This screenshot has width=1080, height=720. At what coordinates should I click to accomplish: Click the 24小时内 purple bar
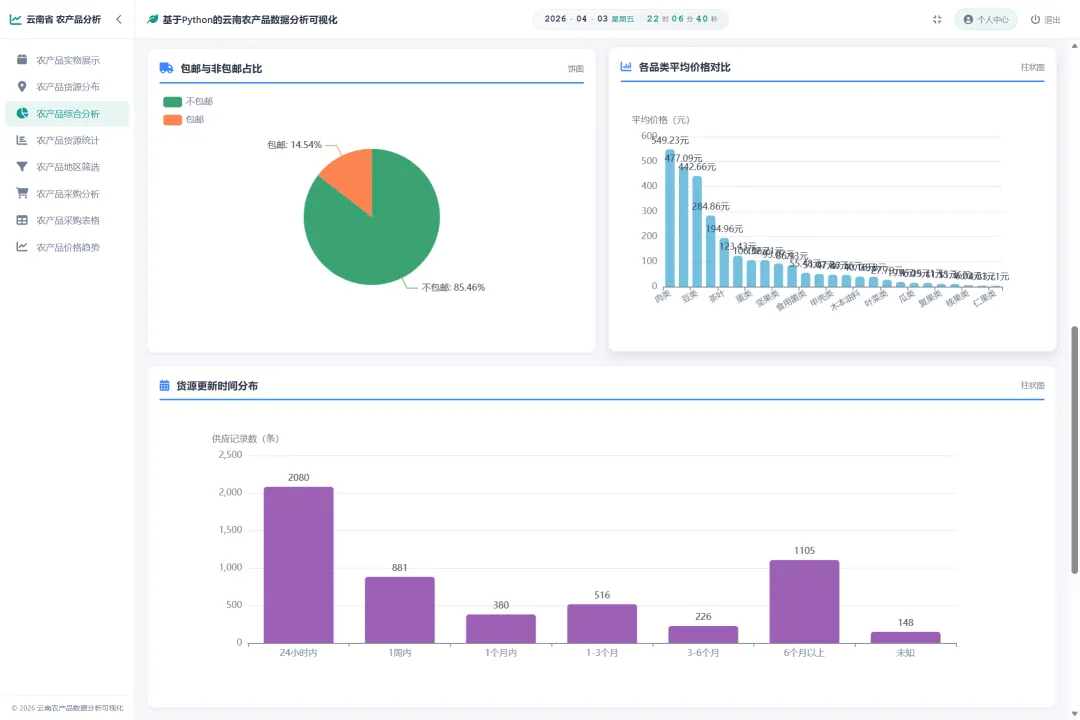pyautogui.click(x=298, y=565)
